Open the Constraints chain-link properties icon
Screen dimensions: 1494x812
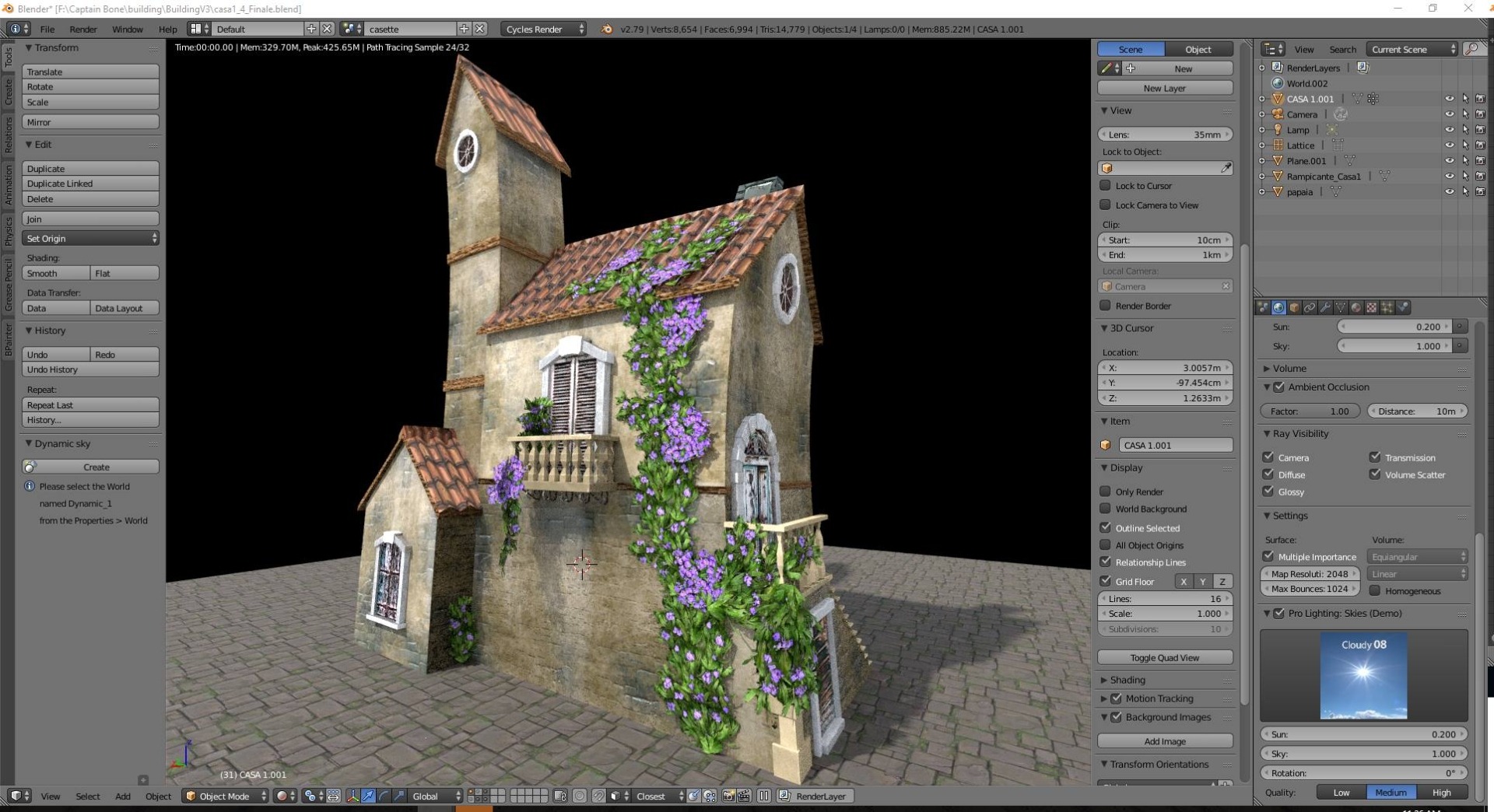click(1310, 307)
